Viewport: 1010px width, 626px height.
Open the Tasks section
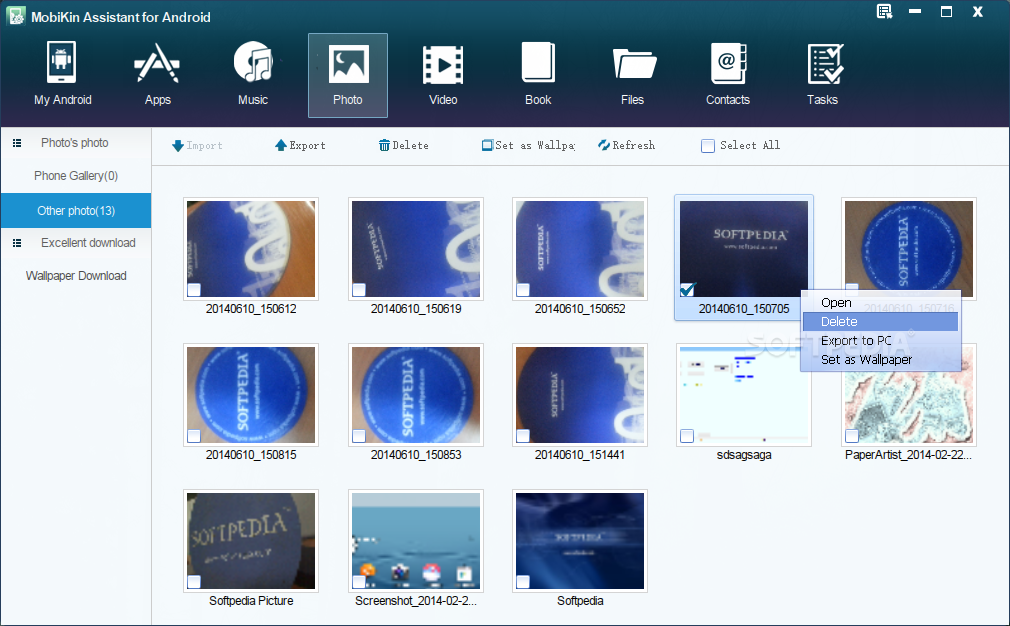click(823, 74)
